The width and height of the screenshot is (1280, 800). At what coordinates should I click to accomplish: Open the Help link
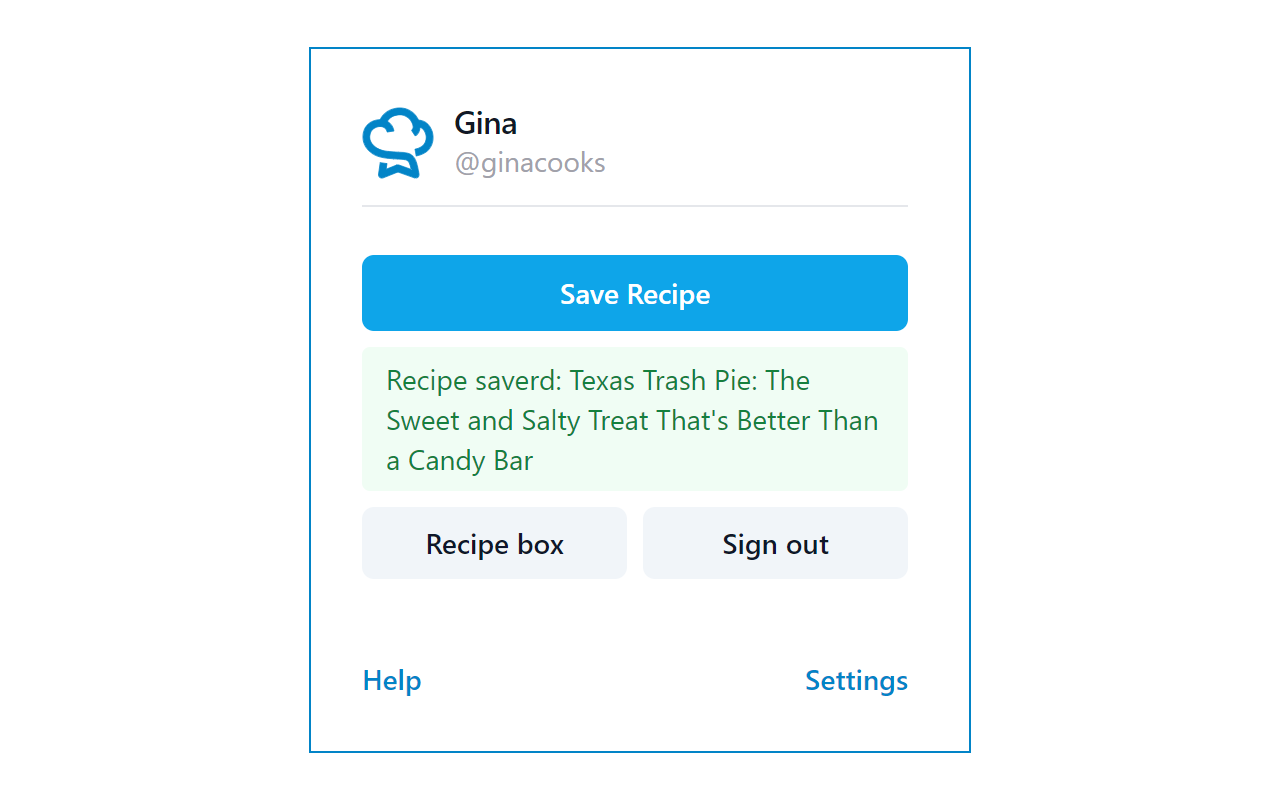(x=392, y=681)
